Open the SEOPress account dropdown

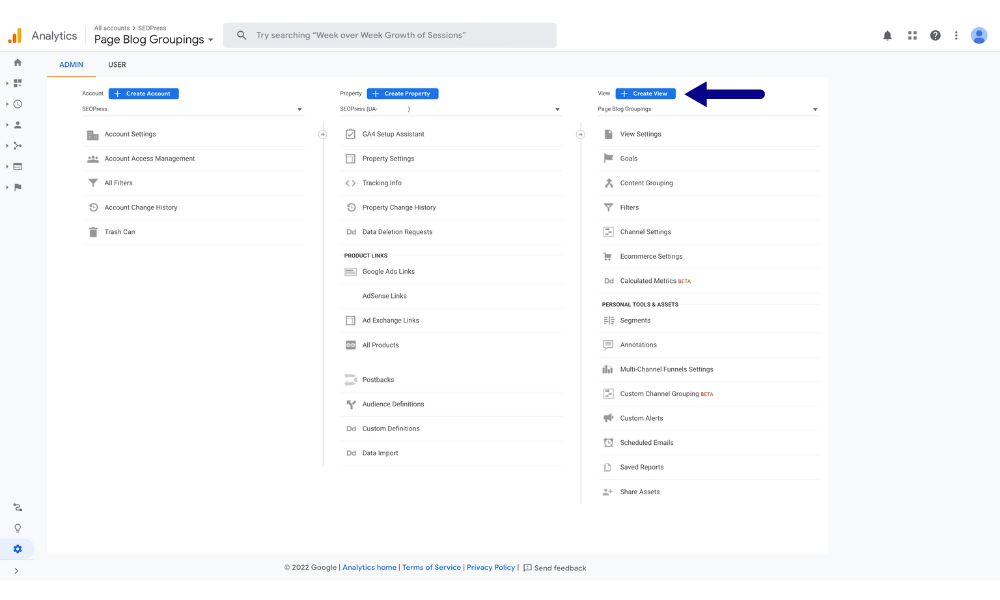click(x=192, y=109)
